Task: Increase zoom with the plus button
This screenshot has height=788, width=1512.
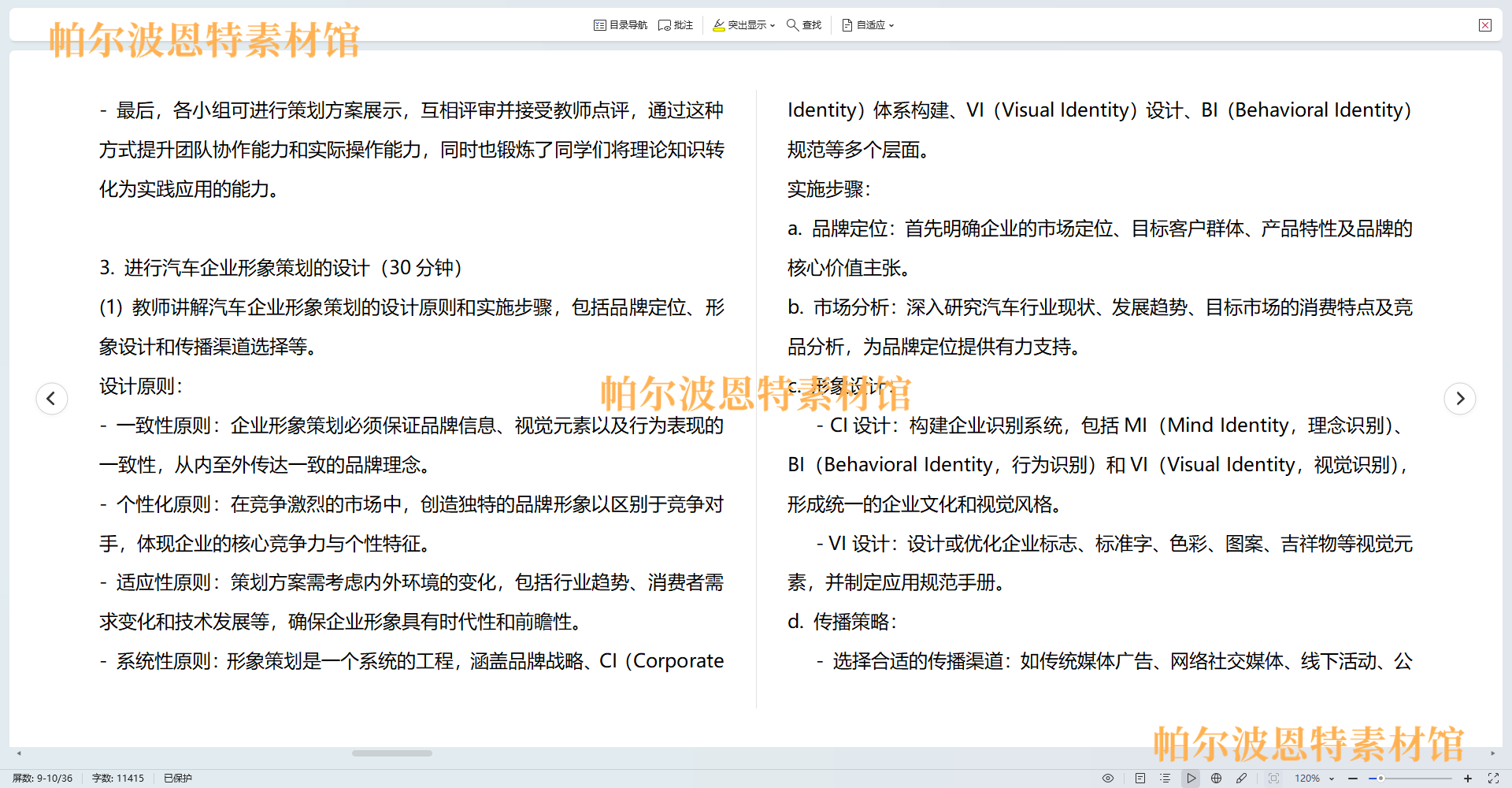Action: coord(1468,778)
